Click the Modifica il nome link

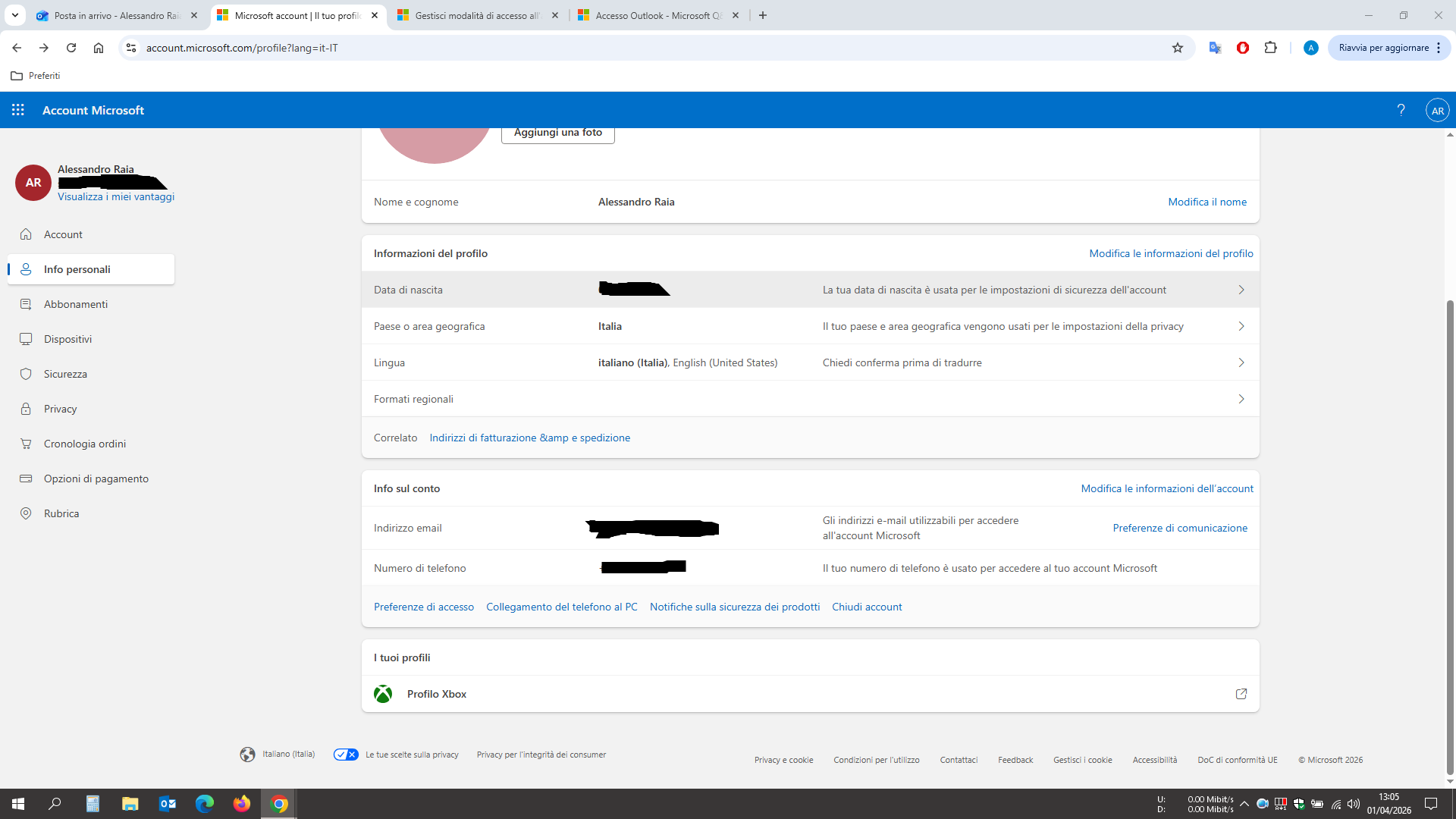(x=1207, y=202)
